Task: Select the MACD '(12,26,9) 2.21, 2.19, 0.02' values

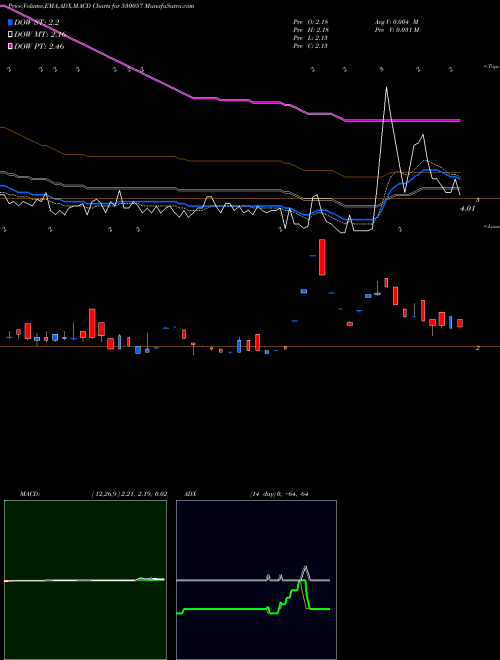Action: [130, 494]
